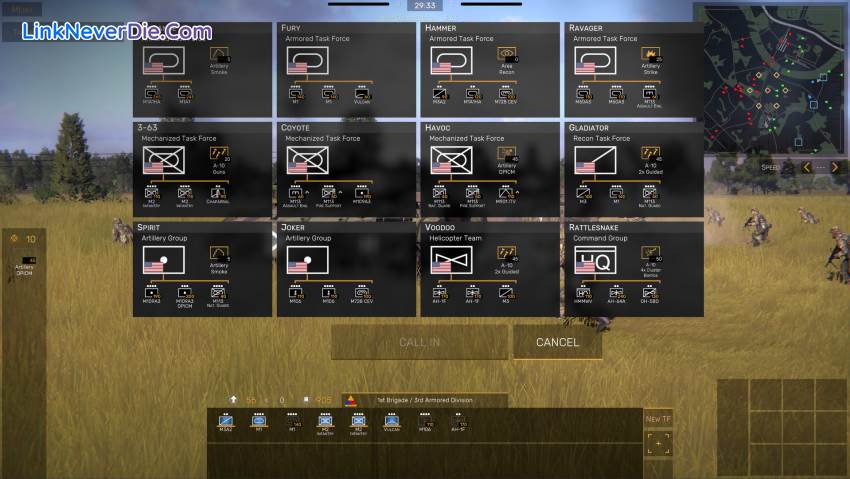Select the 3-63 Mechanized Task Force card
This screenshot has height=479, width=850.
click(x=202, y=169)
